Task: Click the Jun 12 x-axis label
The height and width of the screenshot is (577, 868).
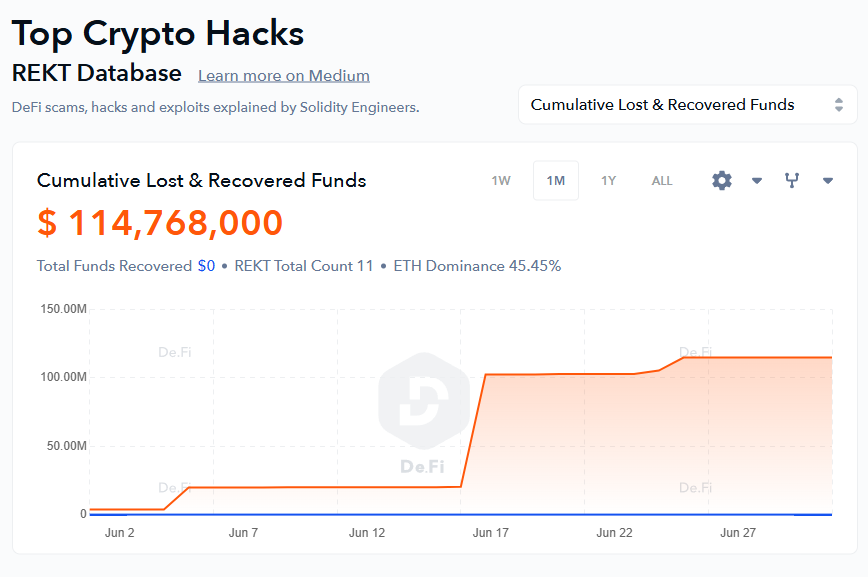Action: (366, 533)
